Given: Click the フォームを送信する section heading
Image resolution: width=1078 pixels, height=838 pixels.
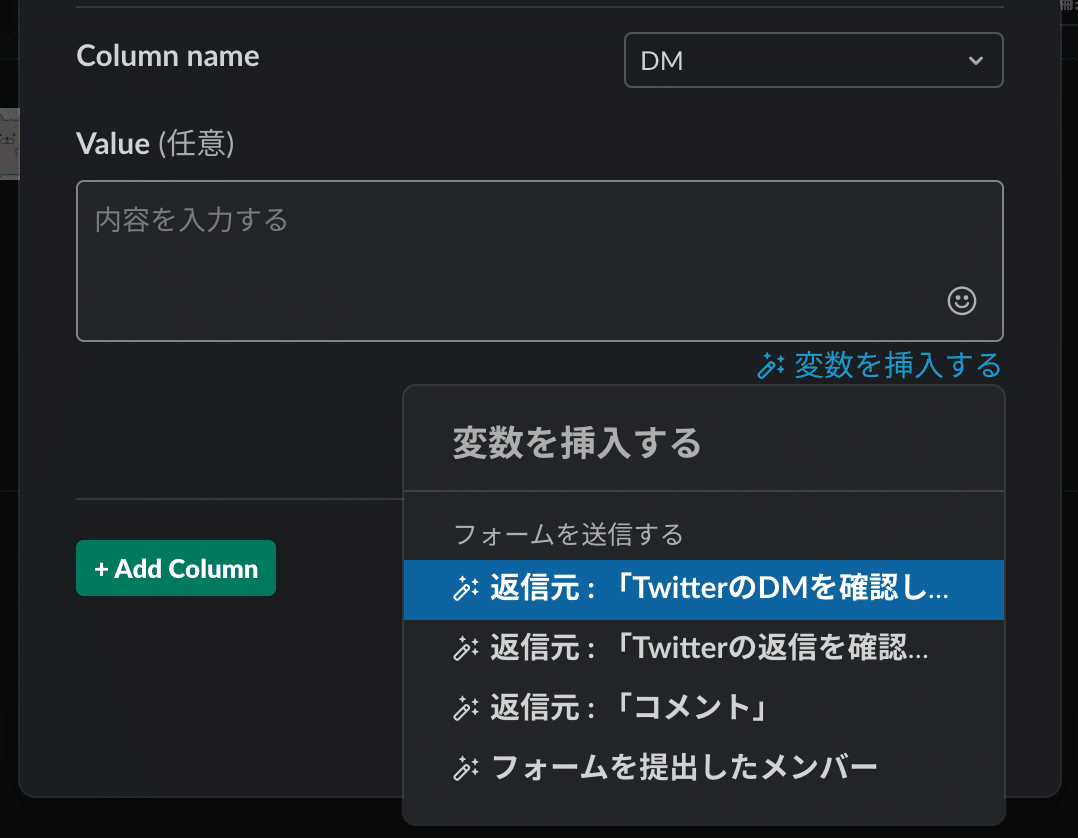Looking at the screenshot, I should 568,535.
